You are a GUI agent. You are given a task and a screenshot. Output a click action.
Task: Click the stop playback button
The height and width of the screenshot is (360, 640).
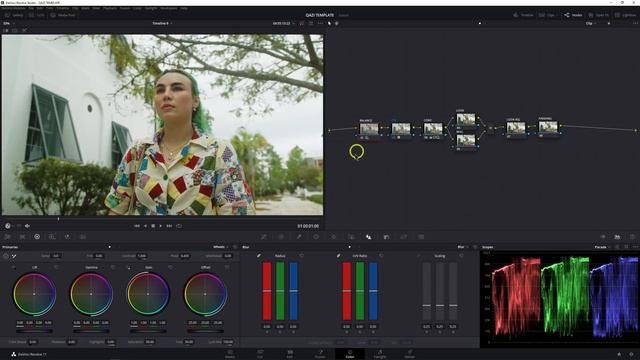coord(153,226)
